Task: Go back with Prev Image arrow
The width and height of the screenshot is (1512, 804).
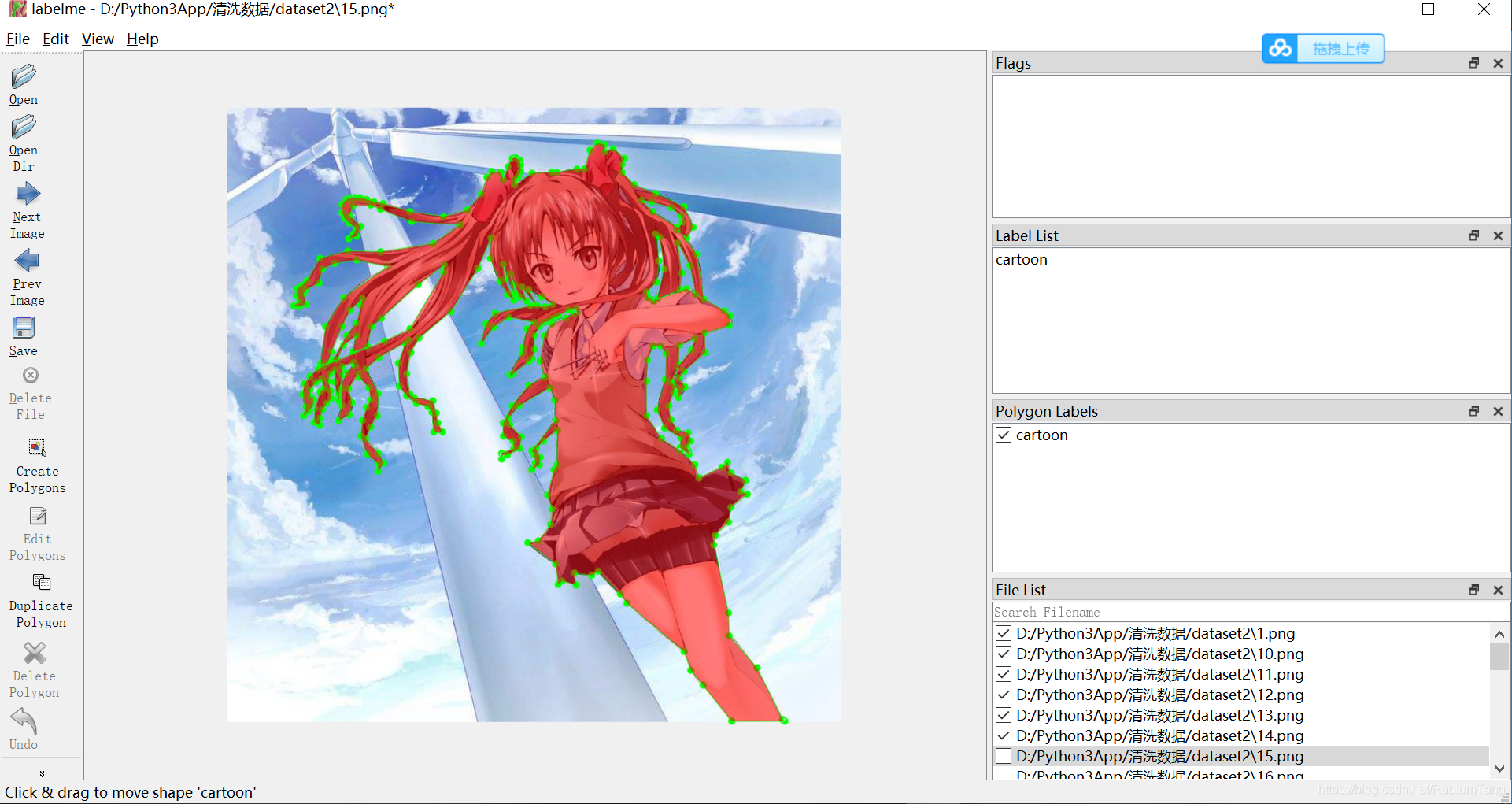Action: (27, 261)
